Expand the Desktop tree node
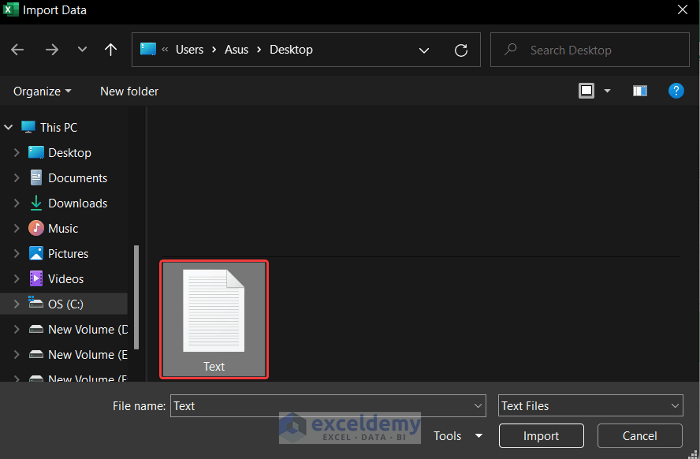700x459 pixels. coord(17,153)
